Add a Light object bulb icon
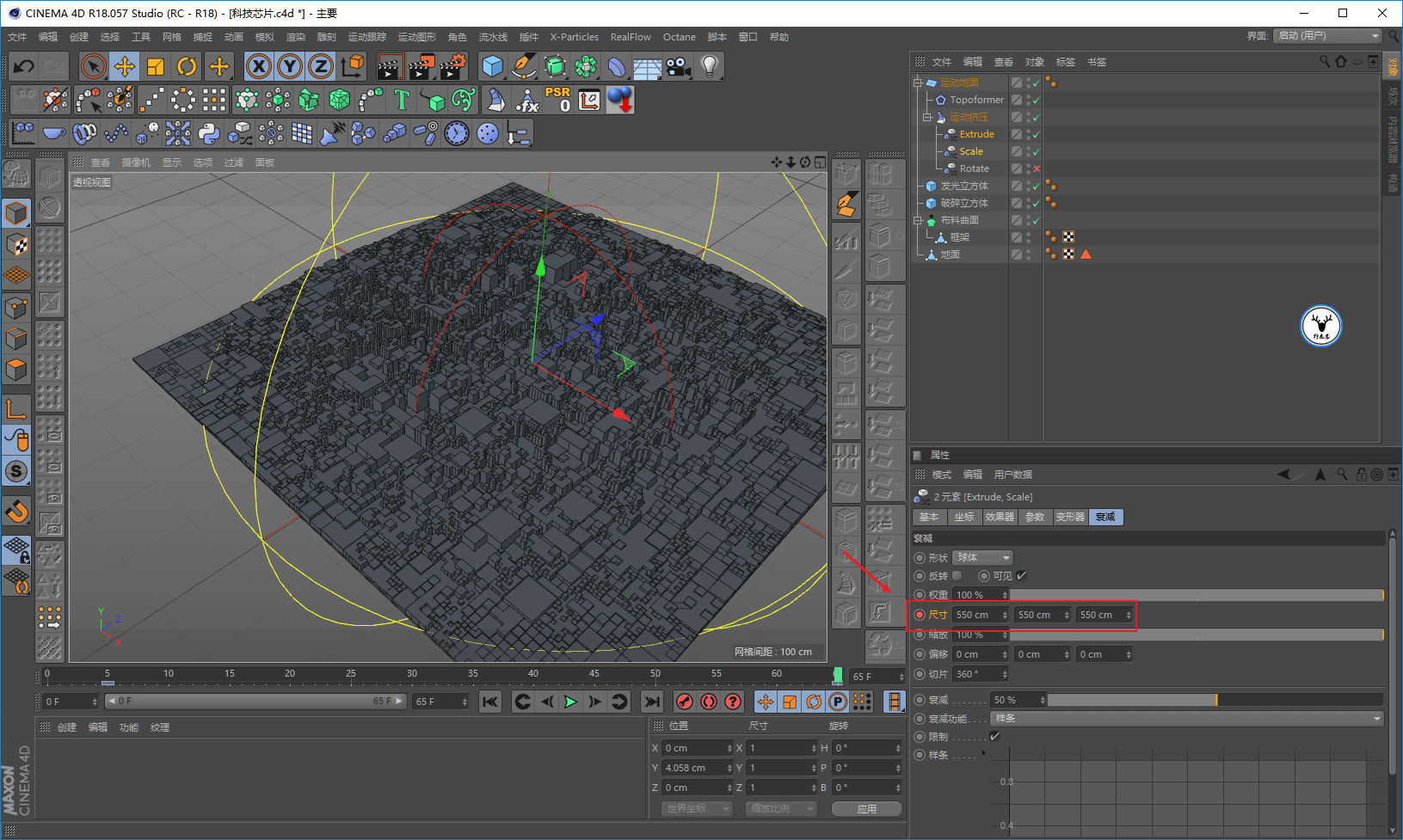Screen dimensions: 1403x840 (710, 66)
